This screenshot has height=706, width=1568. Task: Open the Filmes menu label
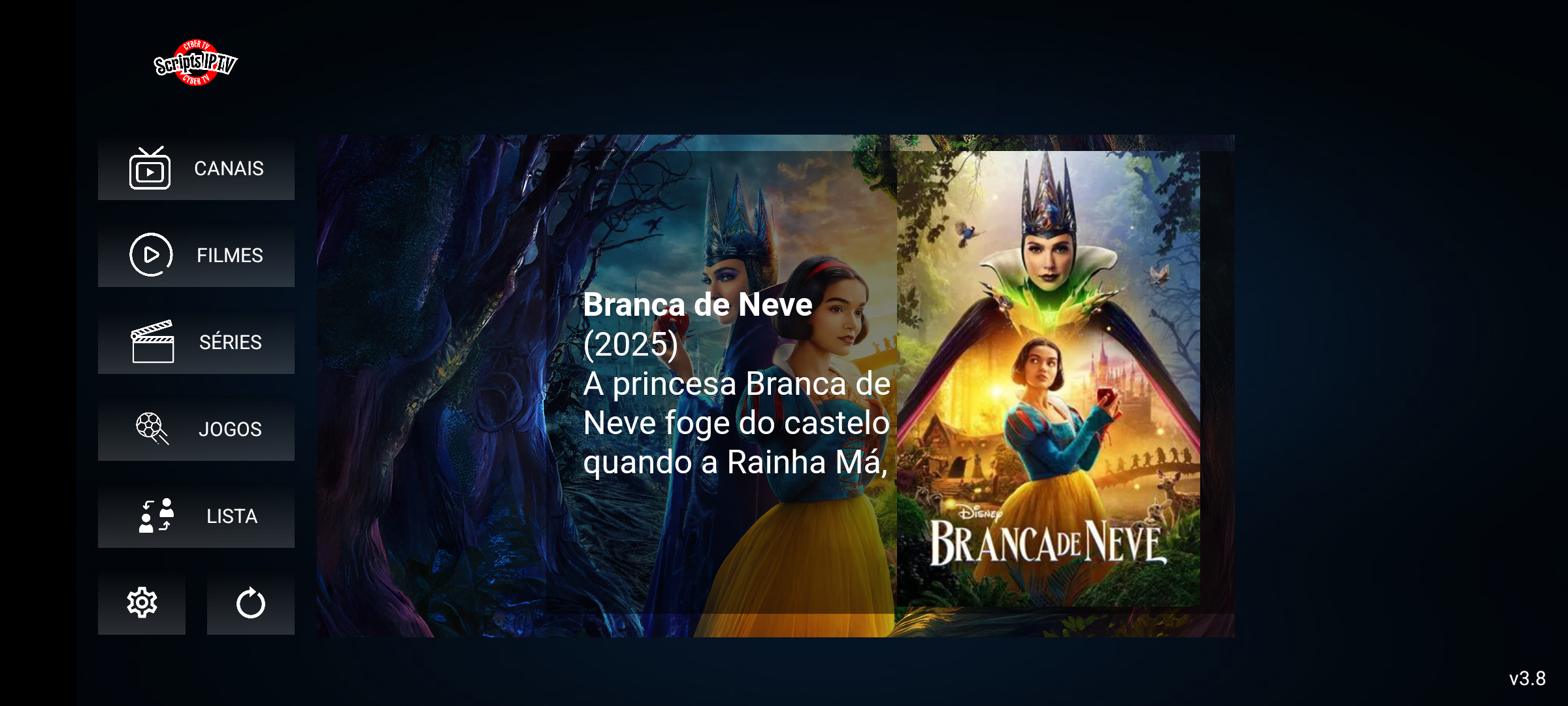point(230,256)
